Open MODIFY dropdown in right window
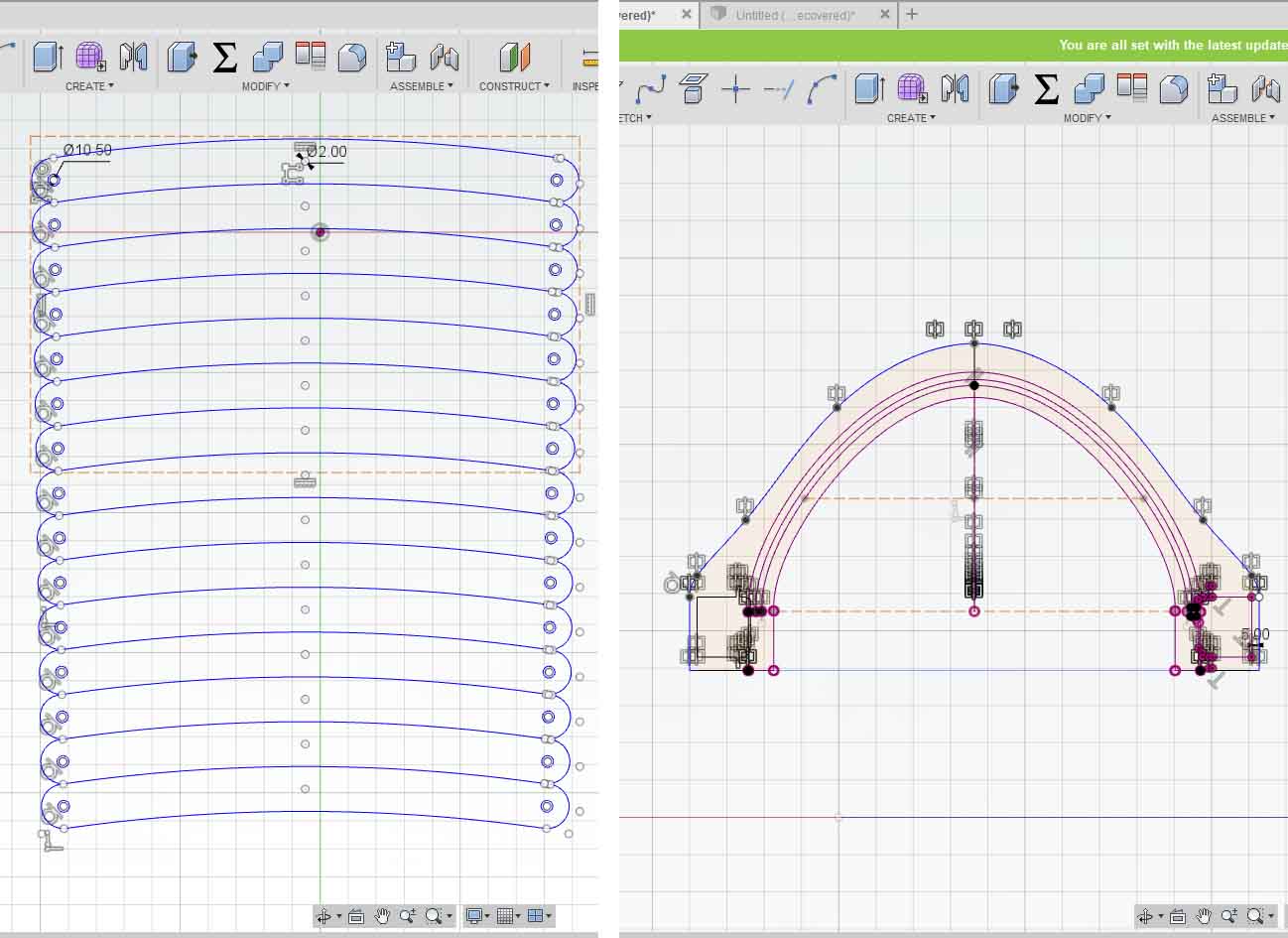Image resolution: width=1288 pixels, height=938 pixels. coord(1088,118)
